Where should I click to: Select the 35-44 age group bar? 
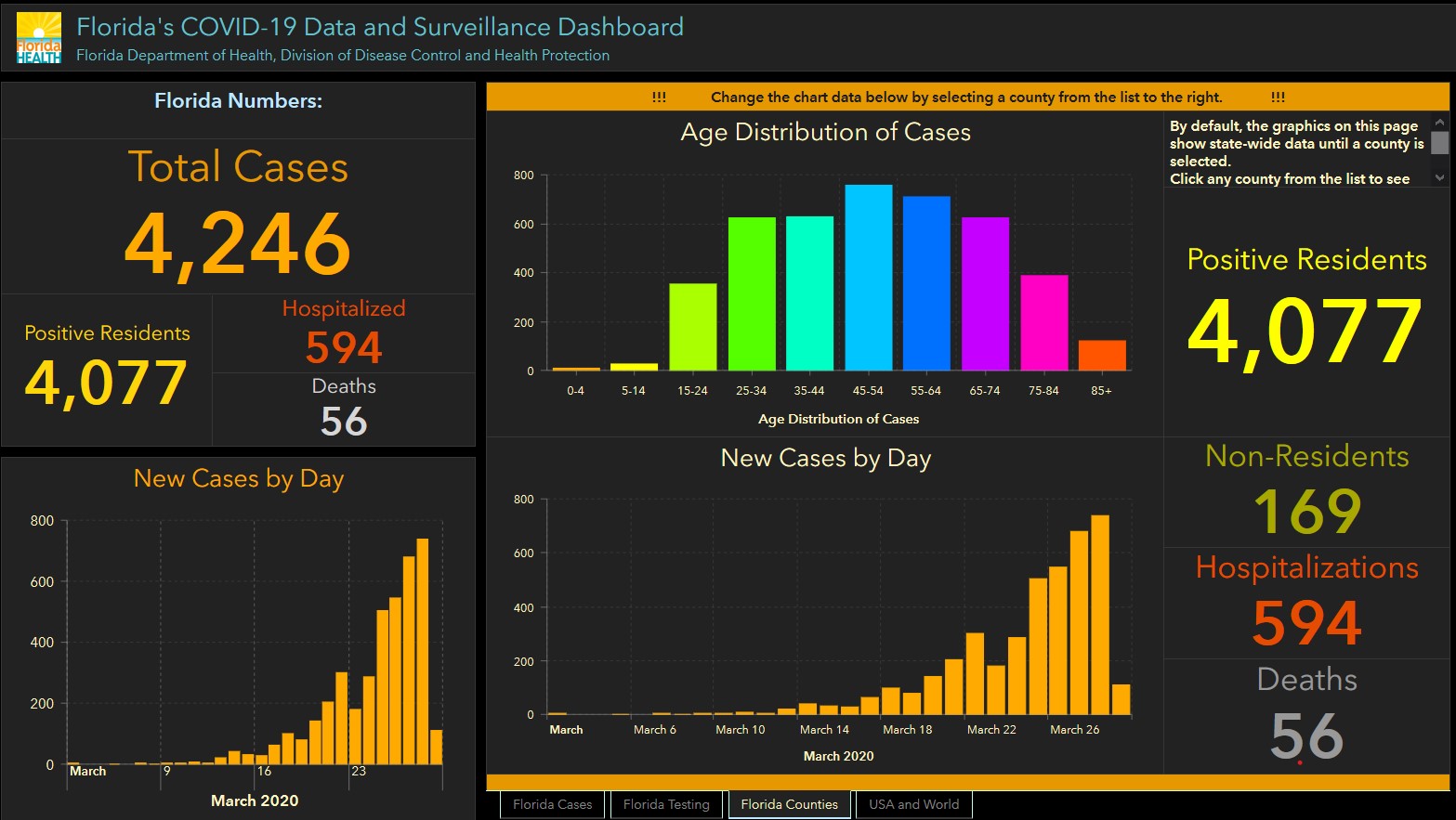point(809,293)
